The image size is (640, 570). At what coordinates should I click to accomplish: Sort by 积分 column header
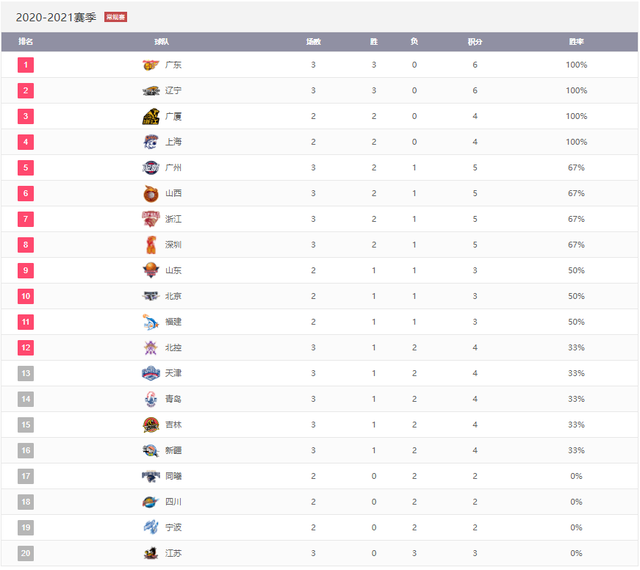tap(474, 42)
